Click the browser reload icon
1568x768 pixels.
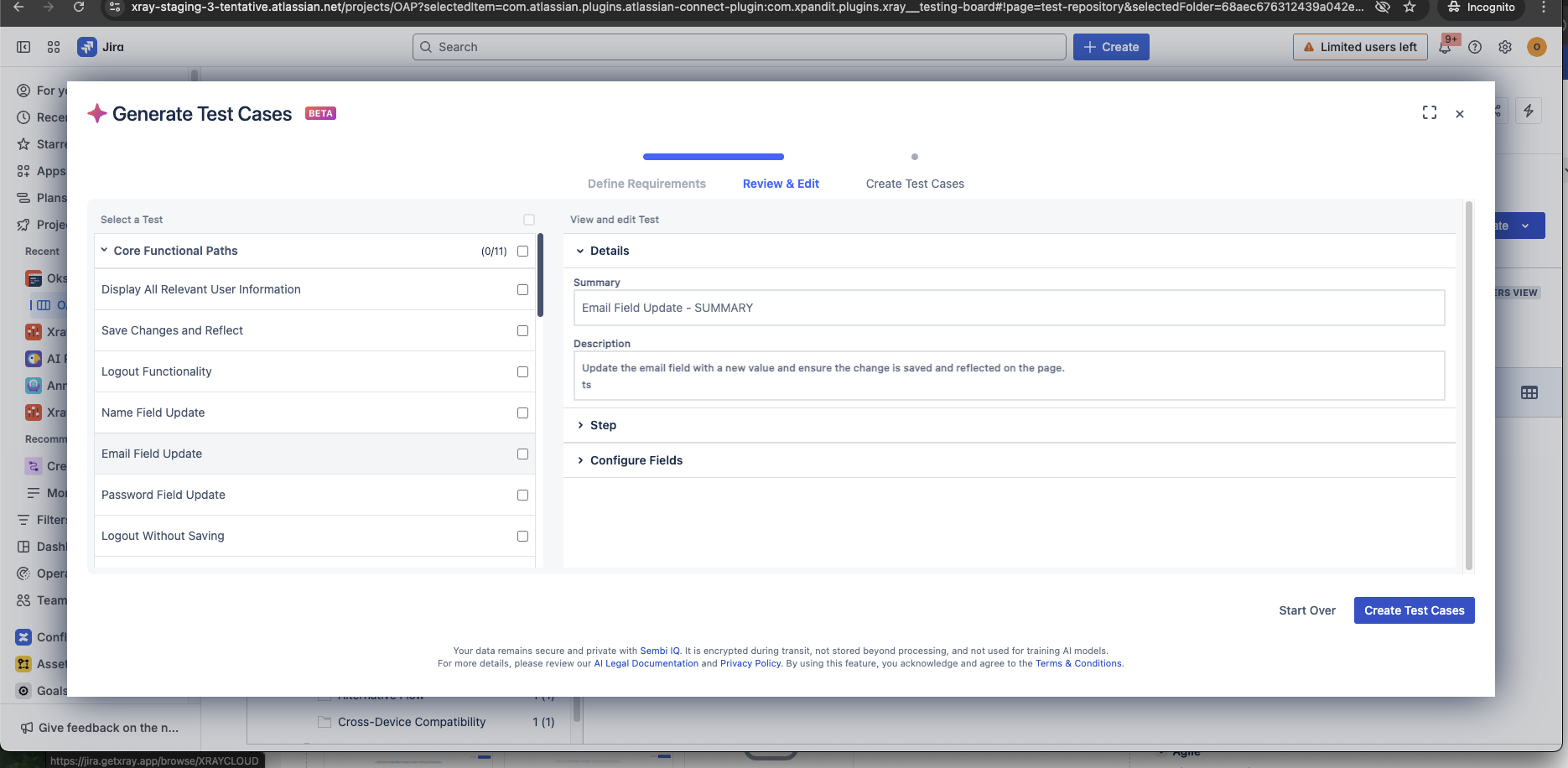pos(79,8)
